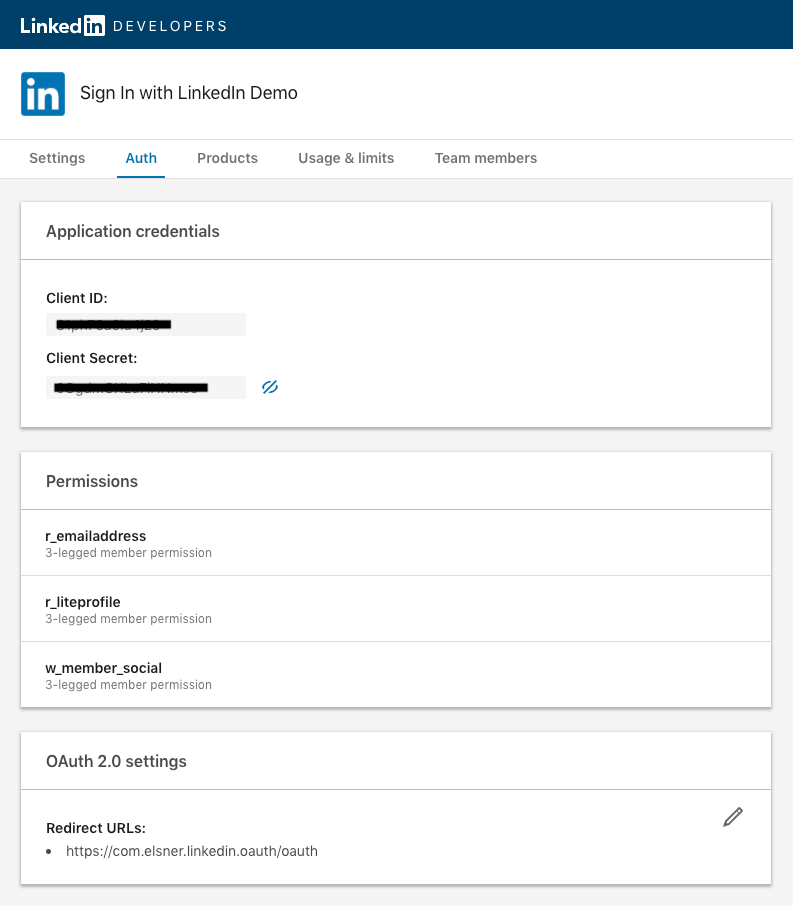
Task: Click the Permissions section heading
Action: click(x=92, y=481)
